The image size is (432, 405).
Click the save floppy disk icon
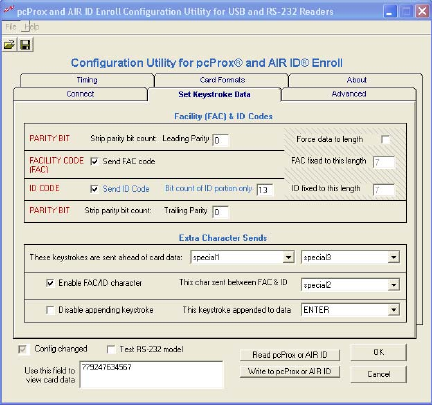[25, 45]
